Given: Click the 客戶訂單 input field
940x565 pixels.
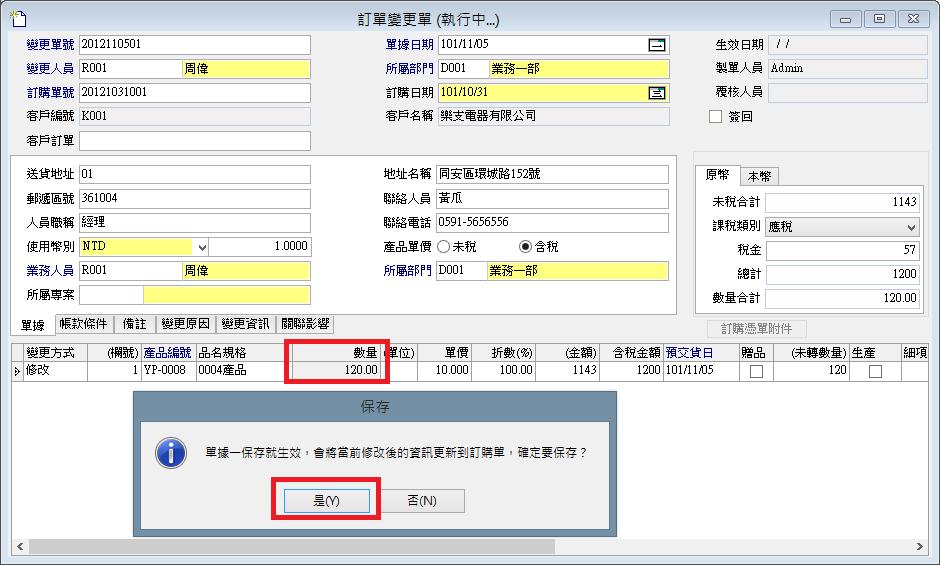Looking at the screenshot, I should (195, 141).
